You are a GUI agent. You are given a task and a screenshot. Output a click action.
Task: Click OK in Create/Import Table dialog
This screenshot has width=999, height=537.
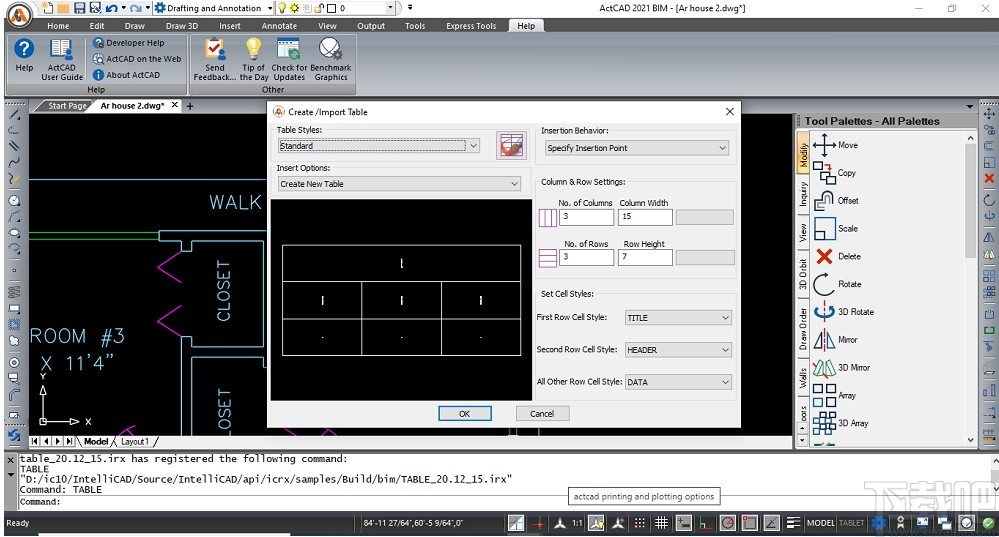[x=464, y=414]
